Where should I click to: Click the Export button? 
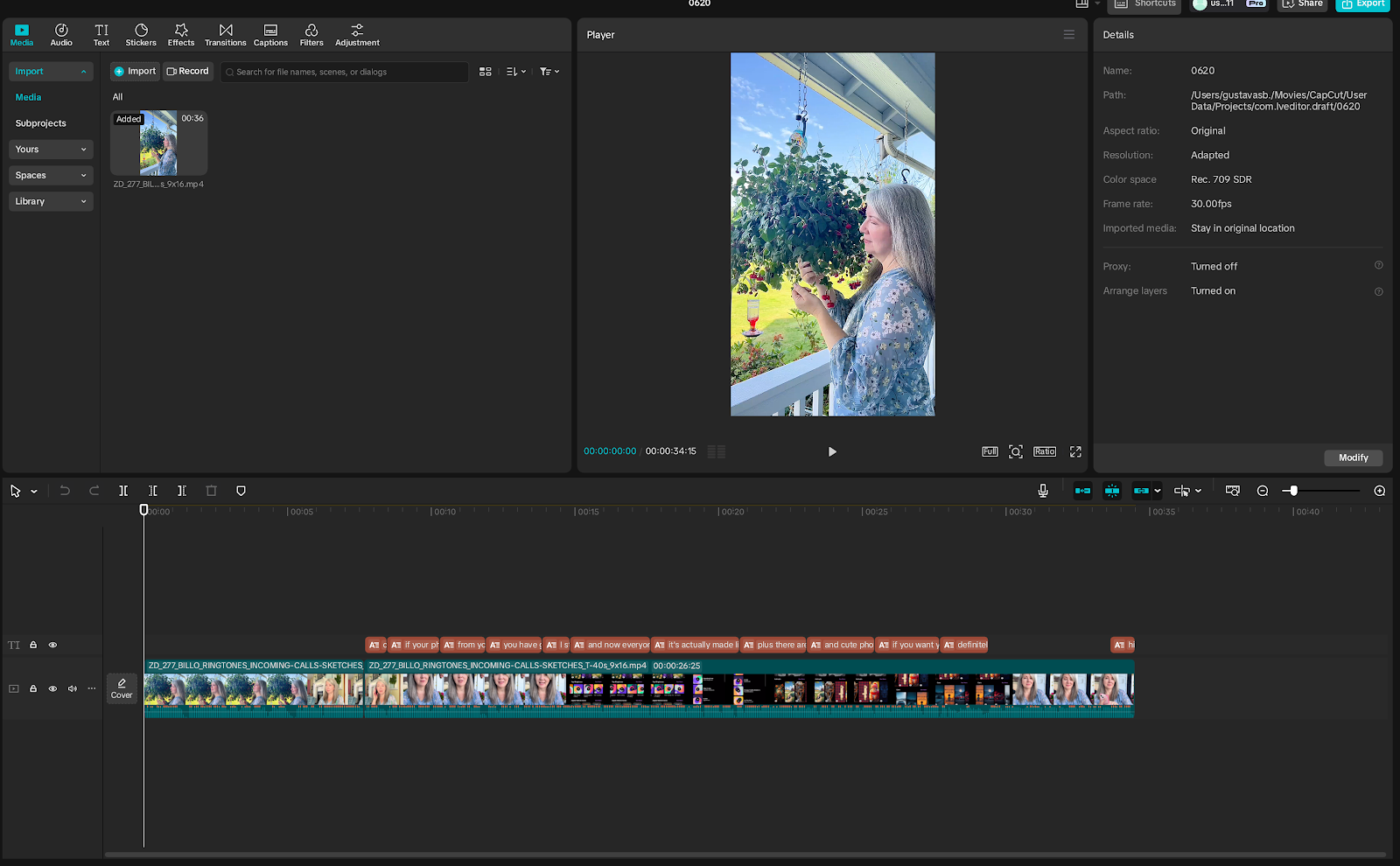click(1362, 4)
